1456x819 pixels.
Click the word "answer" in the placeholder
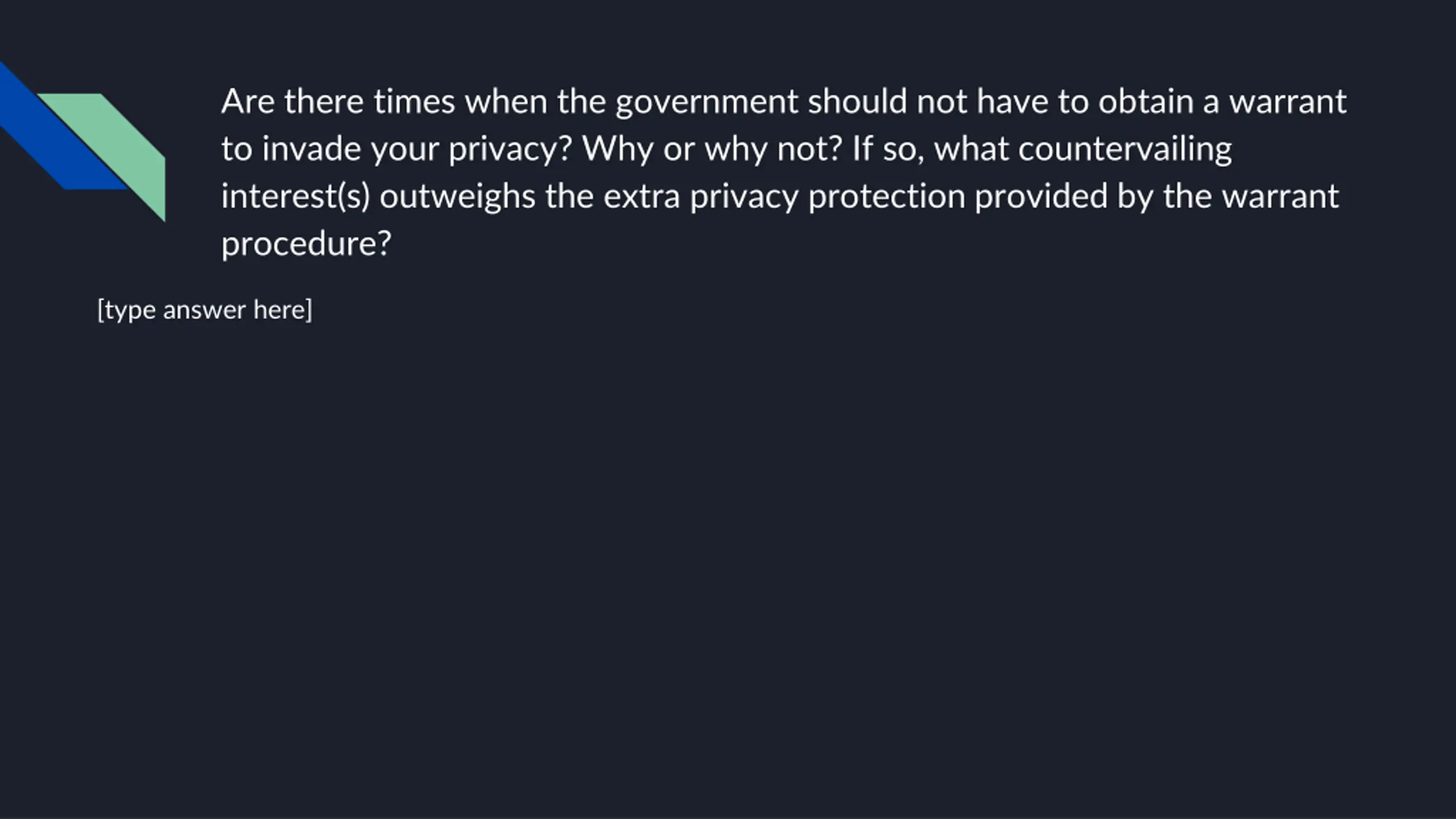click(x=205, y=310)
